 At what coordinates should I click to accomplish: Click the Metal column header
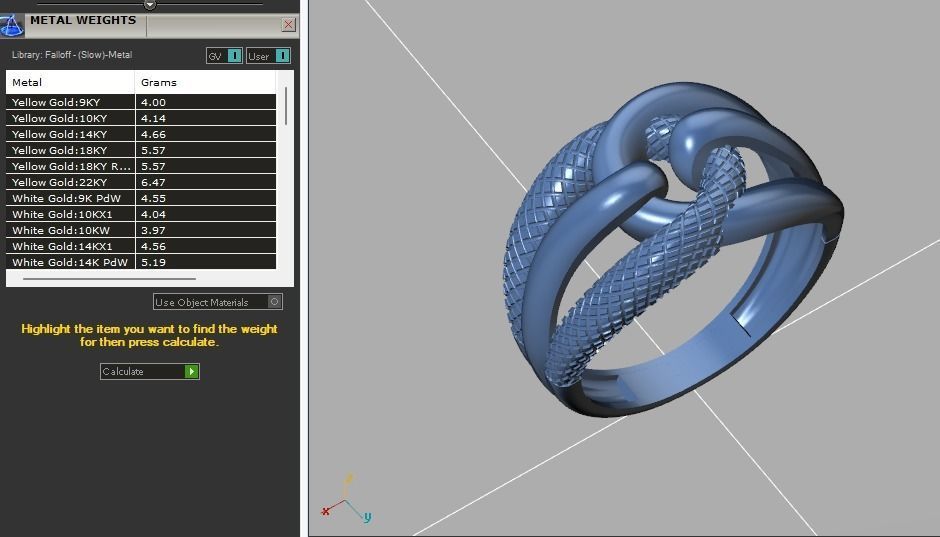coord(70,82)
